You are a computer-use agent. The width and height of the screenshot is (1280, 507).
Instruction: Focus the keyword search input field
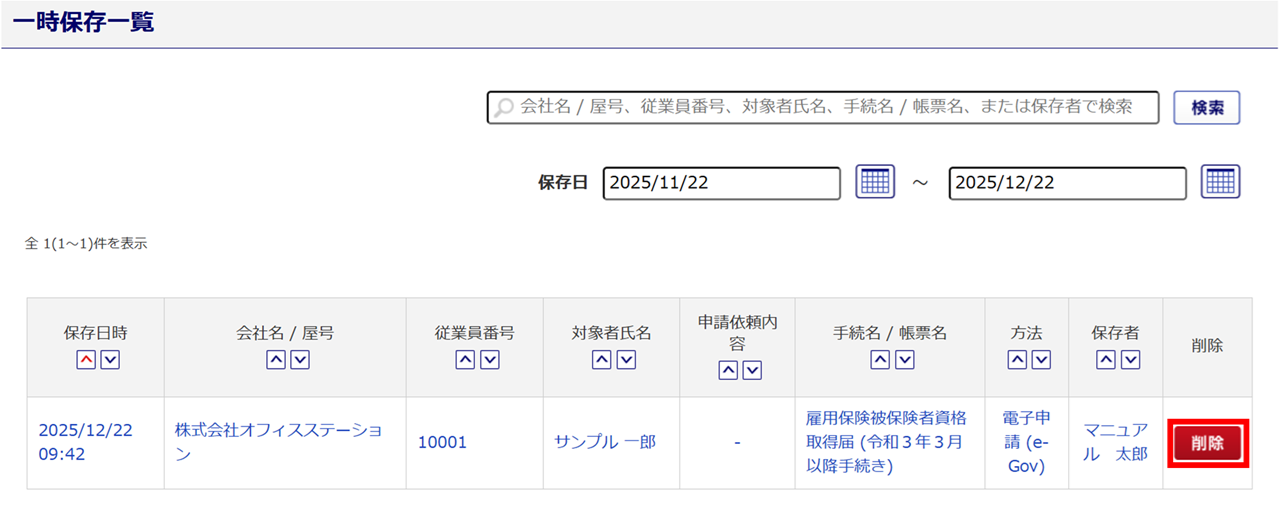click(830, 107)
